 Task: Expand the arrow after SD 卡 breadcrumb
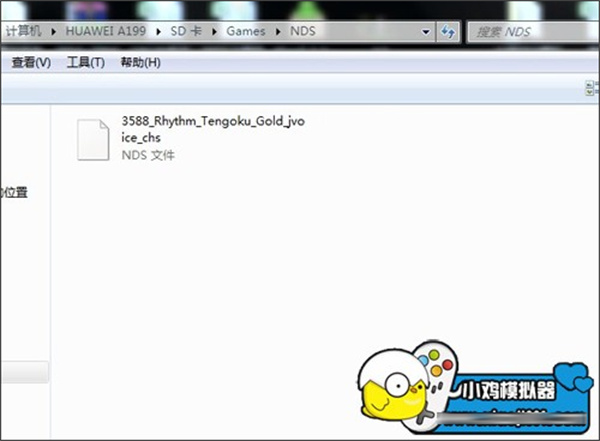214,32
